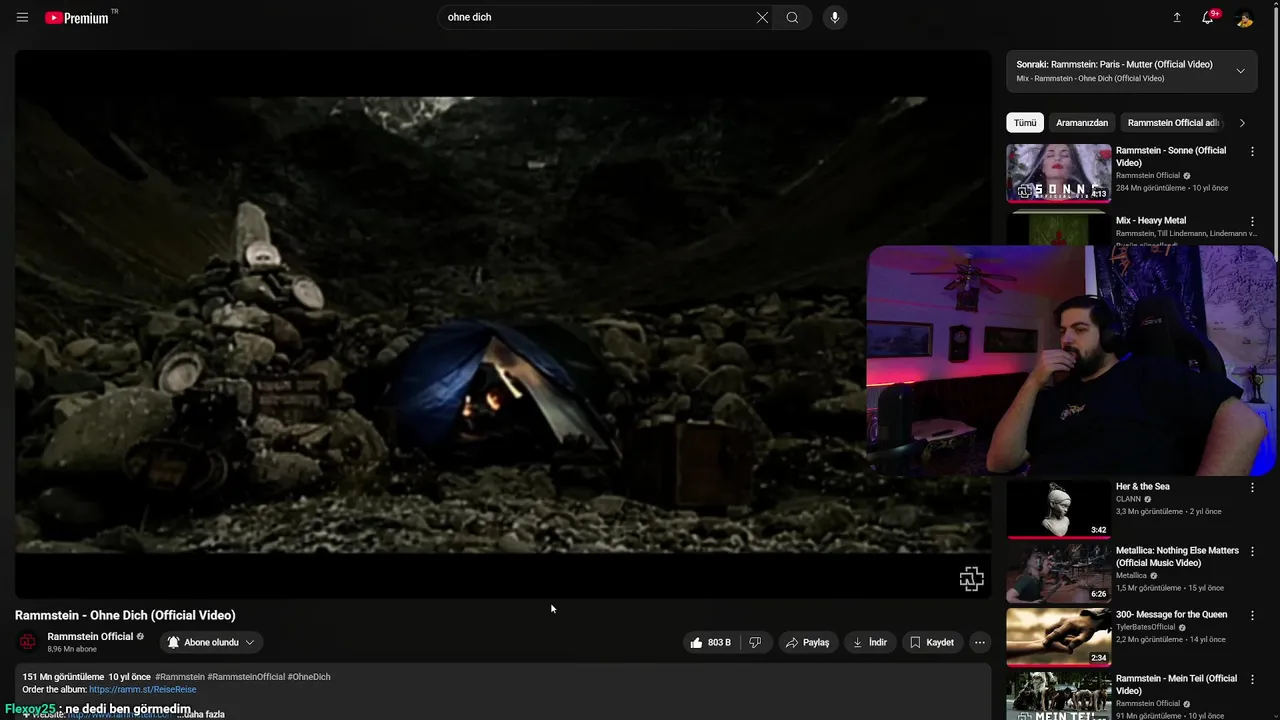The height and width of the screenshot is (720, 1280).
Task: Open the ramm.st/ReiseReise album link
Action: [x=142, y=689]
